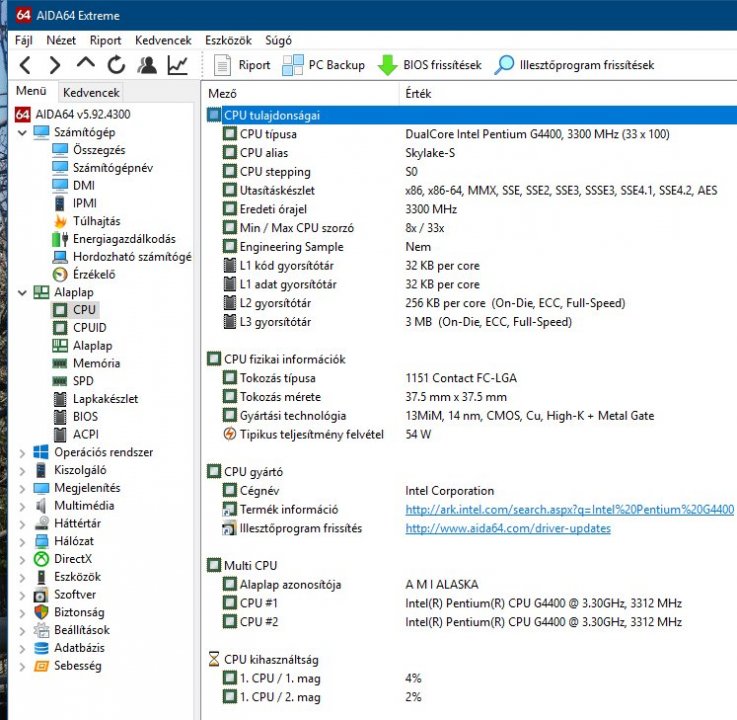Select DMI in the tree

coord(84,185)
